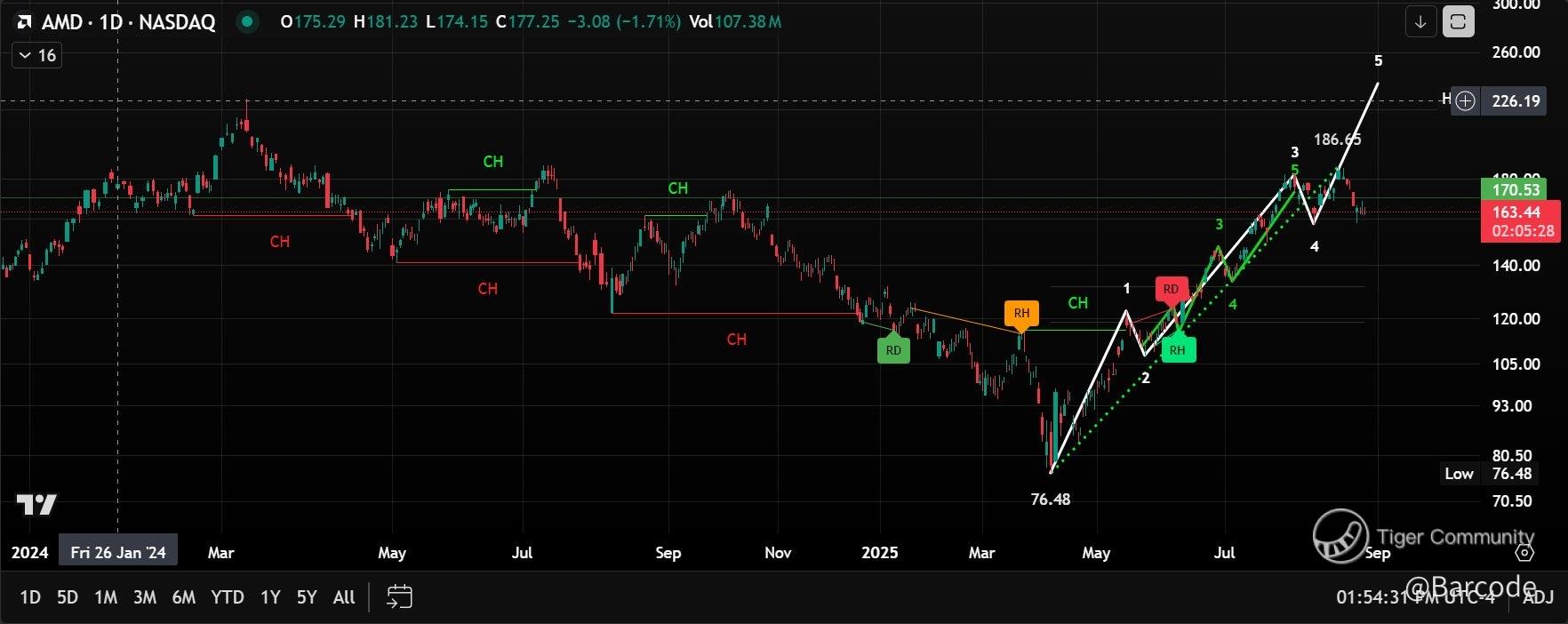Open chart settings hexagon icon
The width and height of the screenshot is (1568, 624).
(x=1524, y=552)
